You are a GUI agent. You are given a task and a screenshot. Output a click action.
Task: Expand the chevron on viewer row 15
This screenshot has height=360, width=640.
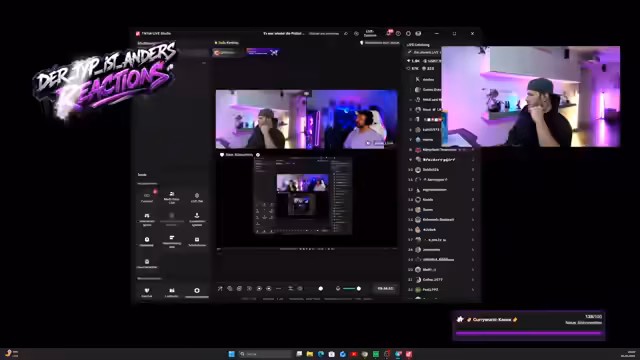[473, 220]
